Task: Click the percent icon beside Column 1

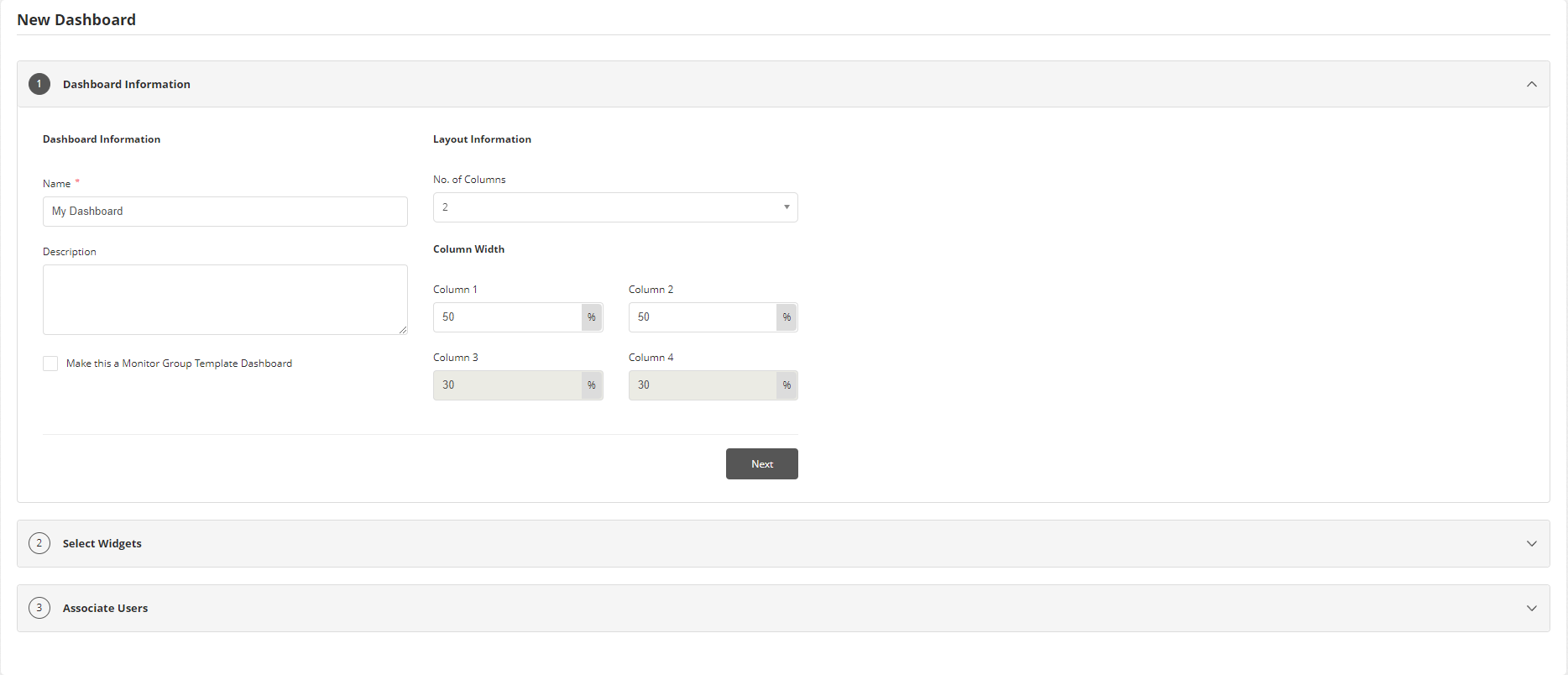Action: pos(592,317)
